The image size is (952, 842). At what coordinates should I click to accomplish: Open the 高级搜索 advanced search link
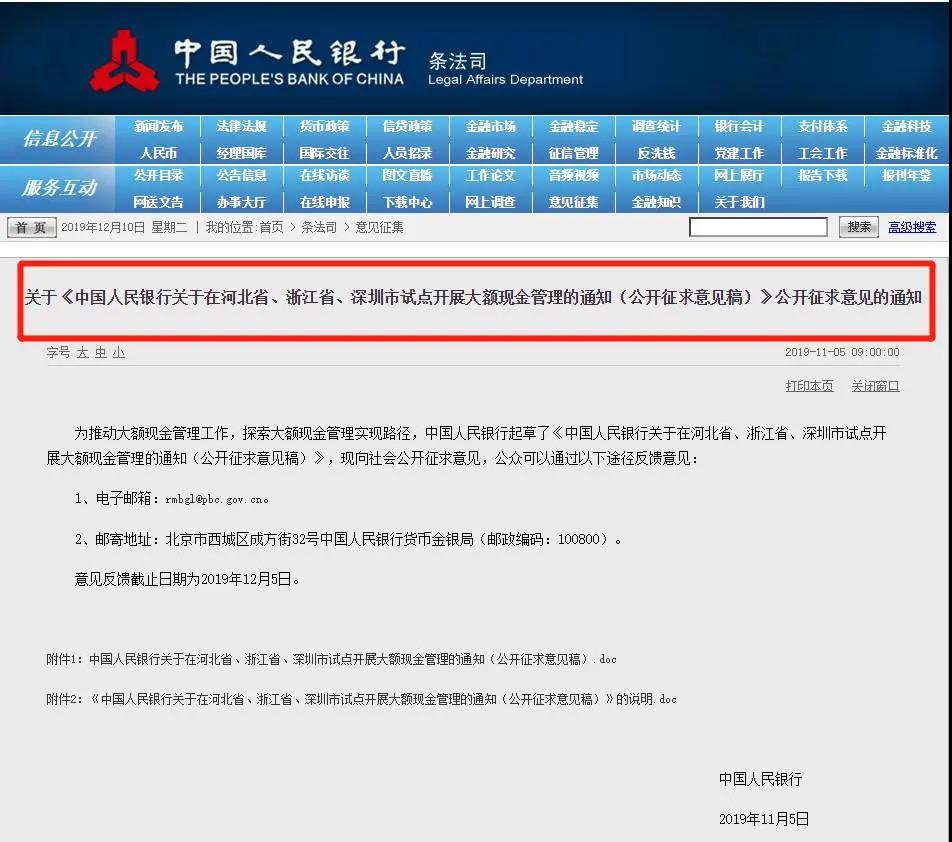point(912,227)
